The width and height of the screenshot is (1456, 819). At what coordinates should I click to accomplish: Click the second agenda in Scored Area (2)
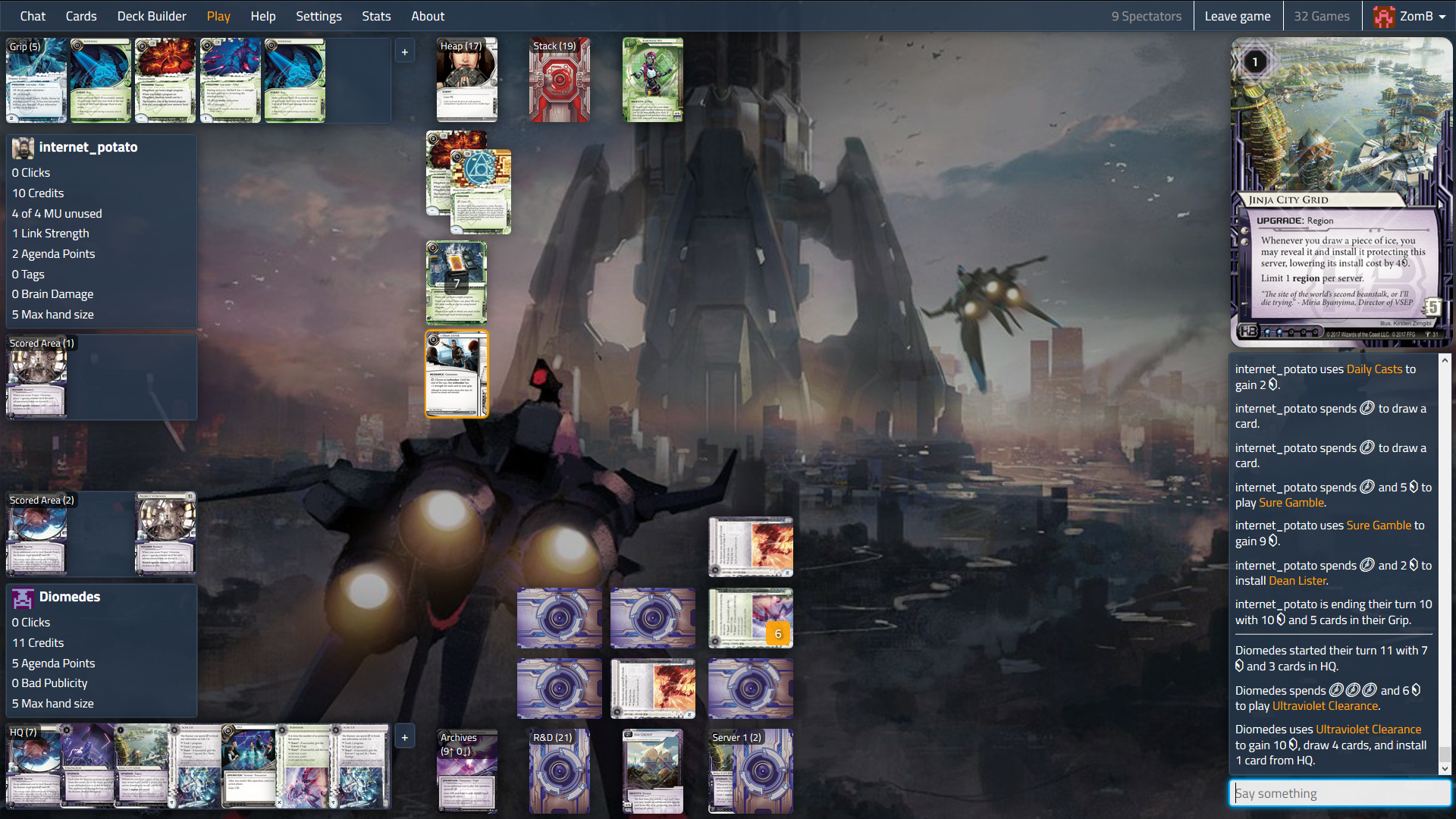point(165,534)
